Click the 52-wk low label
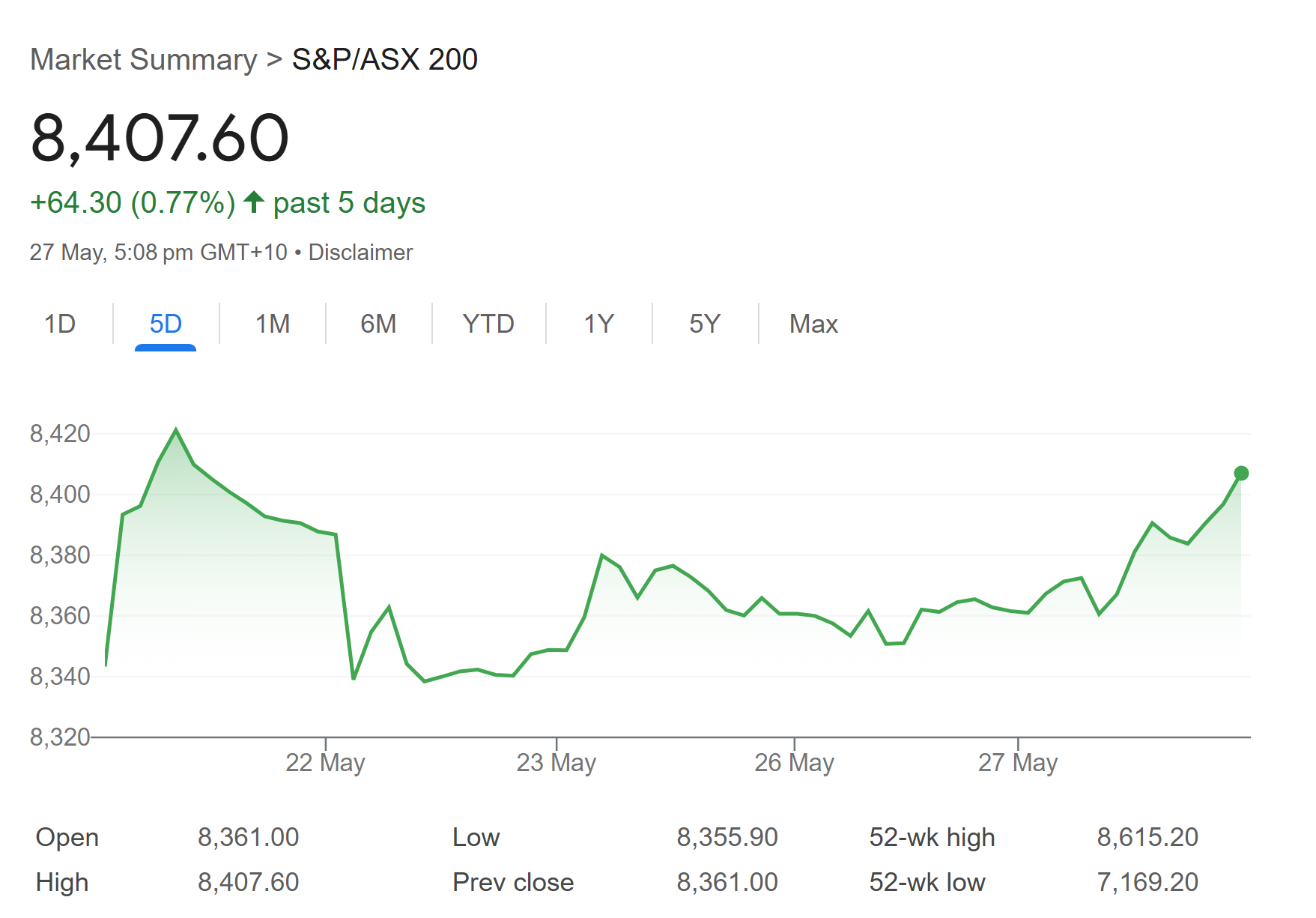 tap(927, 882)
